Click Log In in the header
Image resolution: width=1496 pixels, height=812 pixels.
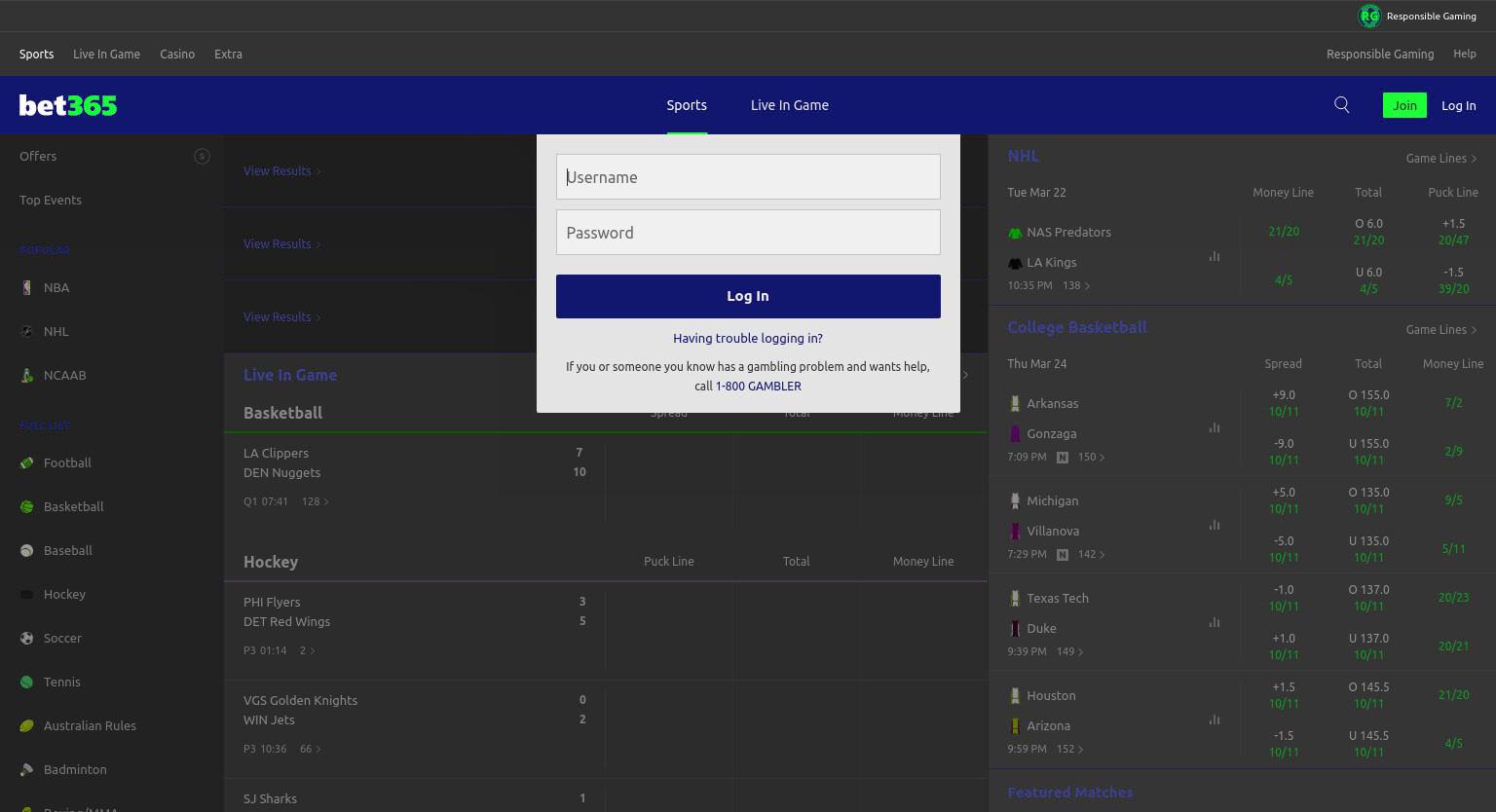1458,105
